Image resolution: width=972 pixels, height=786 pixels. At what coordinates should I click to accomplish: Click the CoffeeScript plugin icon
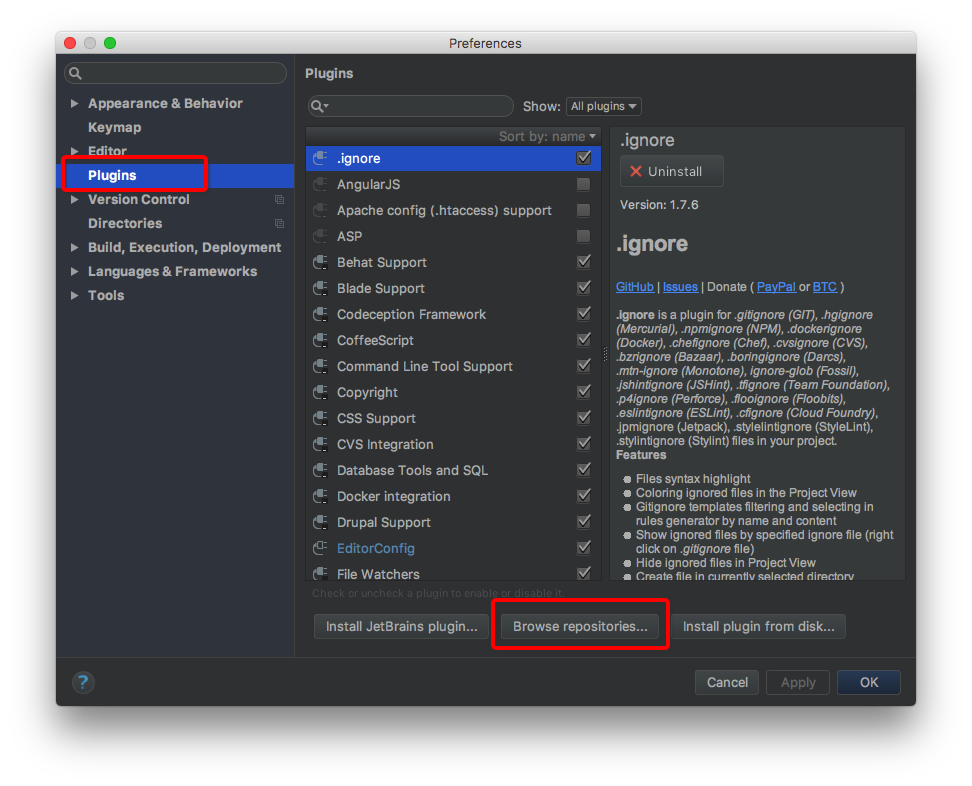(320, 340)
